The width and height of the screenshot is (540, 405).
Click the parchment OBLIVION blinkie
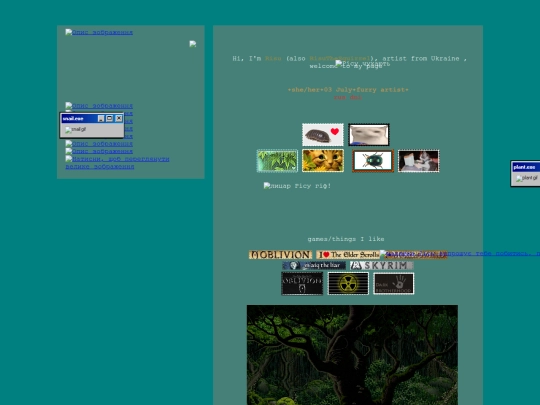tap(280, 255)
